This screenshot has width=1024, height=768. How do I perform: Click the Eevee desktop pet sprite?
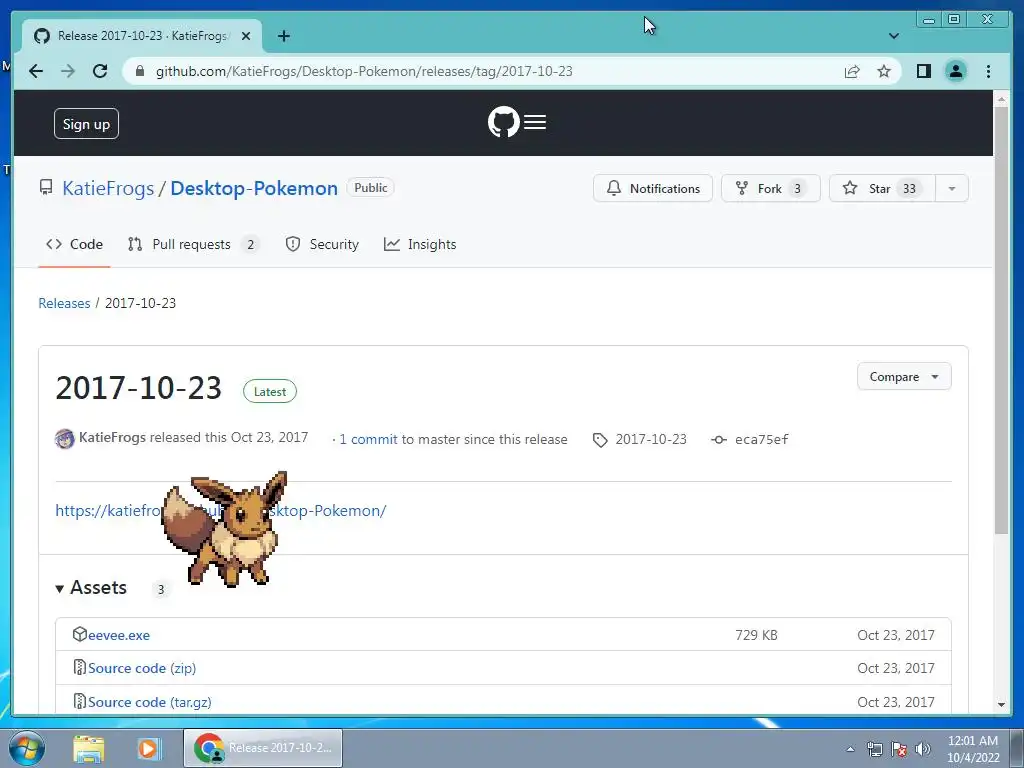(x=226, y=529)
